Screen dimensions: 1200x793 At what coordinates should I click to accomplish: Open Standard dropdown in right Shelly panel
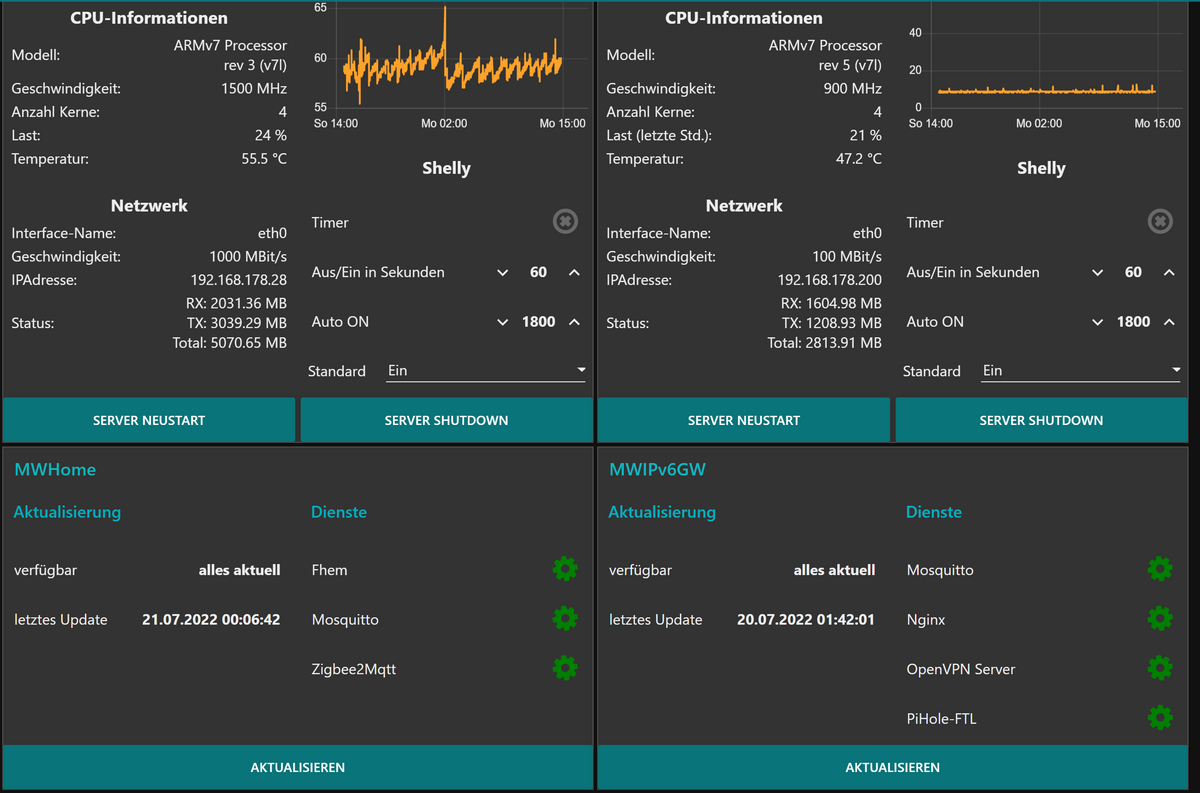1082,371
